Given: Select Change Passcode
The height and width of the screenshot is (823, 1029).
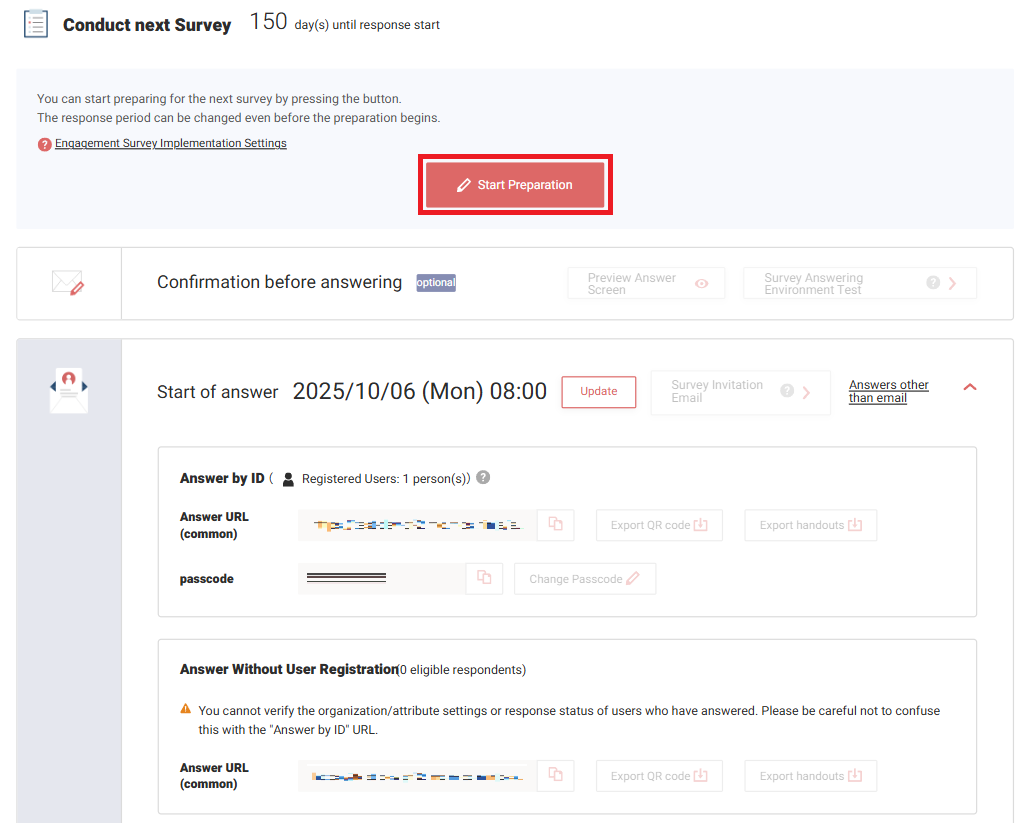Looking at the screenshot, I should 584,578.
